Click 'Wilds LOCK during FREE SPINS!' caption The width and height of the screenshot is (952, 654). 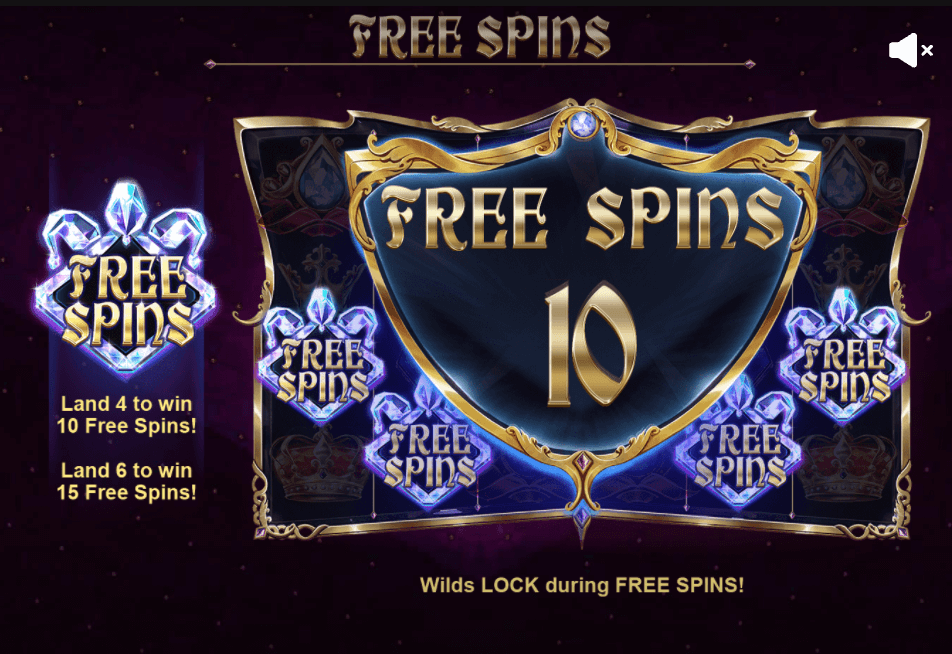click(x=582, y=585)
